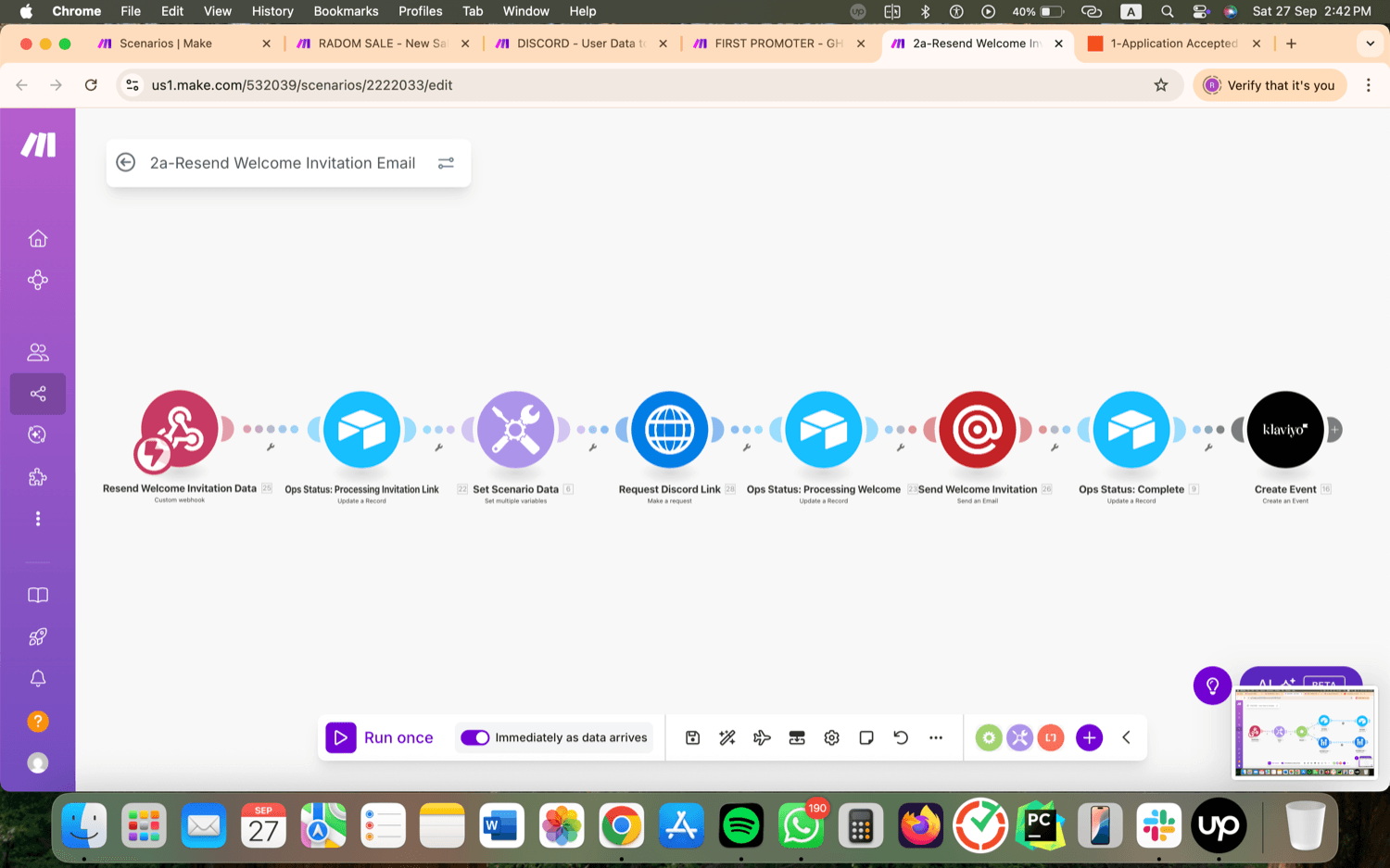Collapse the toolbar with the left chevron
Screen dimensions: 1390x868
click(x=1126, y=737)
